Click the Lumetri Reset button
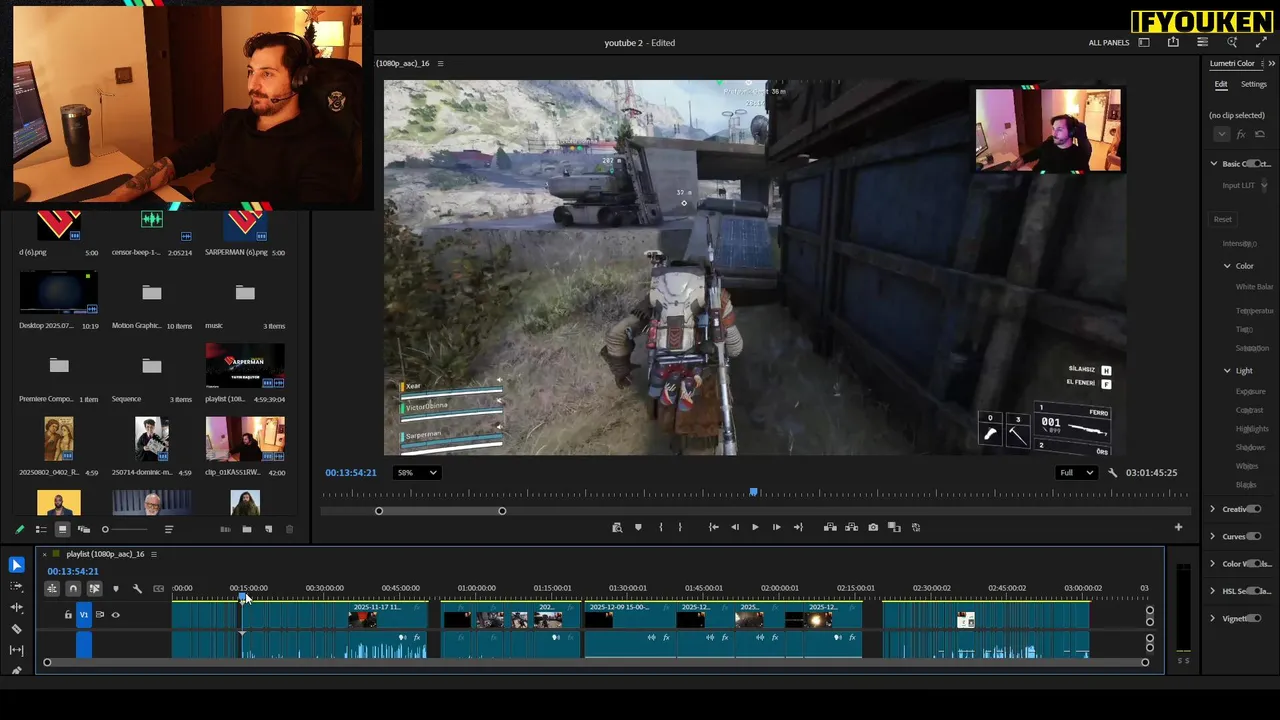Image resolution: width=1280 pixels, height=720 pixels. 1222,220
